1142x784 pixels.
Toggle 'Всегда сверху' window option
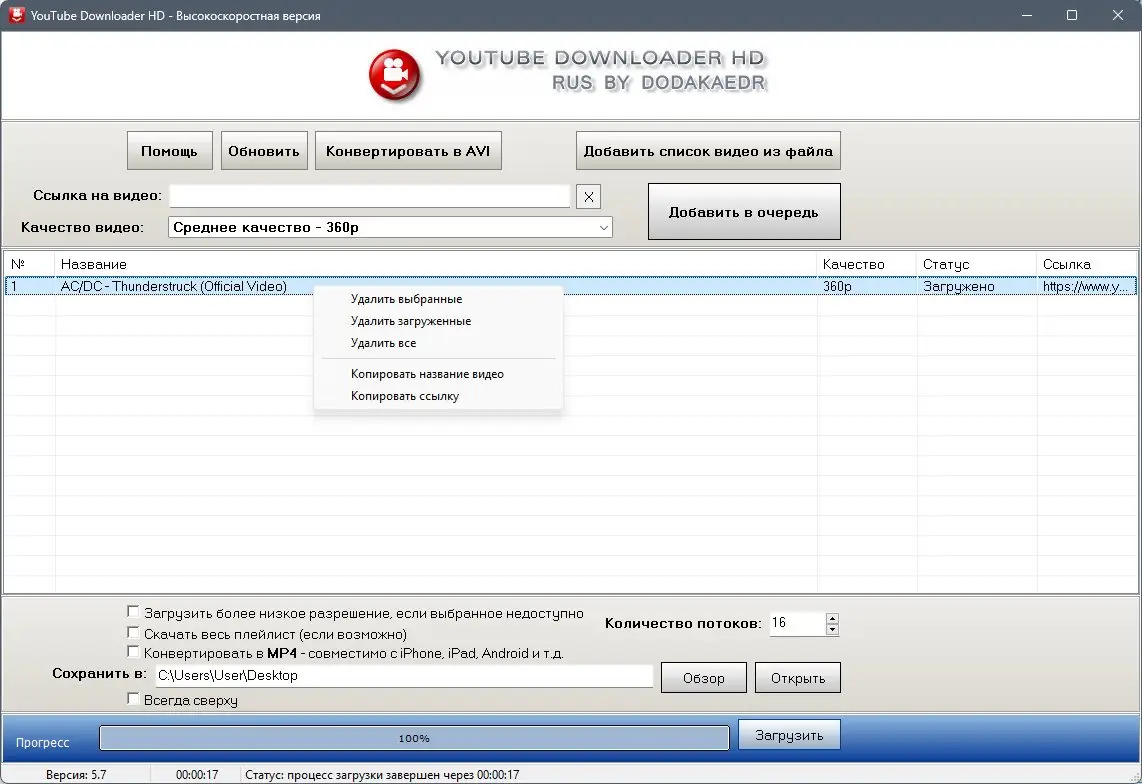click(x=133, y=699)
